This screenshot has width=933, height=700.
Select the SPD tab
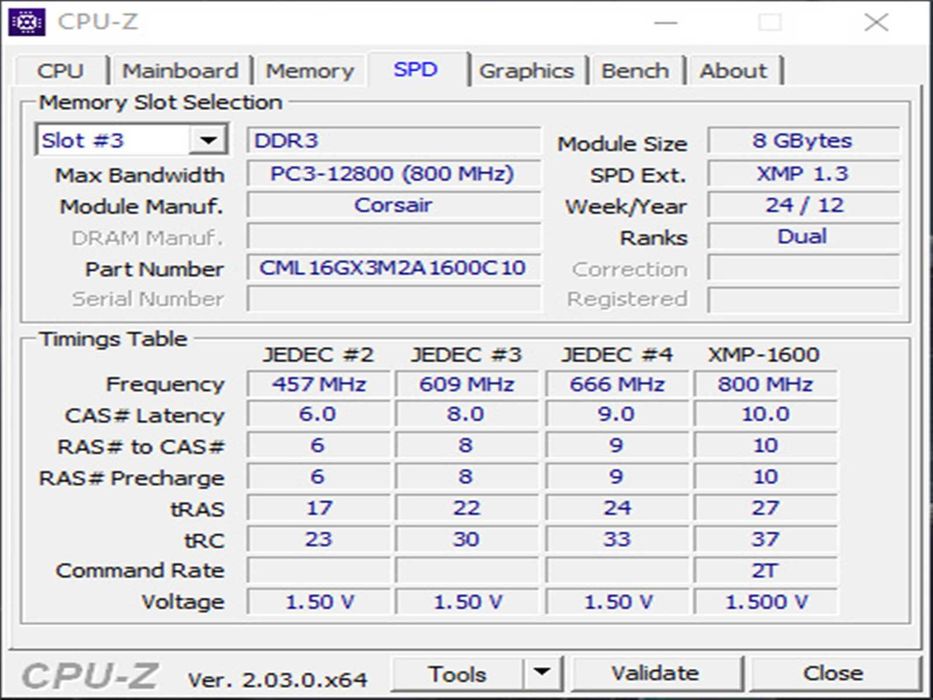(416, 69)
